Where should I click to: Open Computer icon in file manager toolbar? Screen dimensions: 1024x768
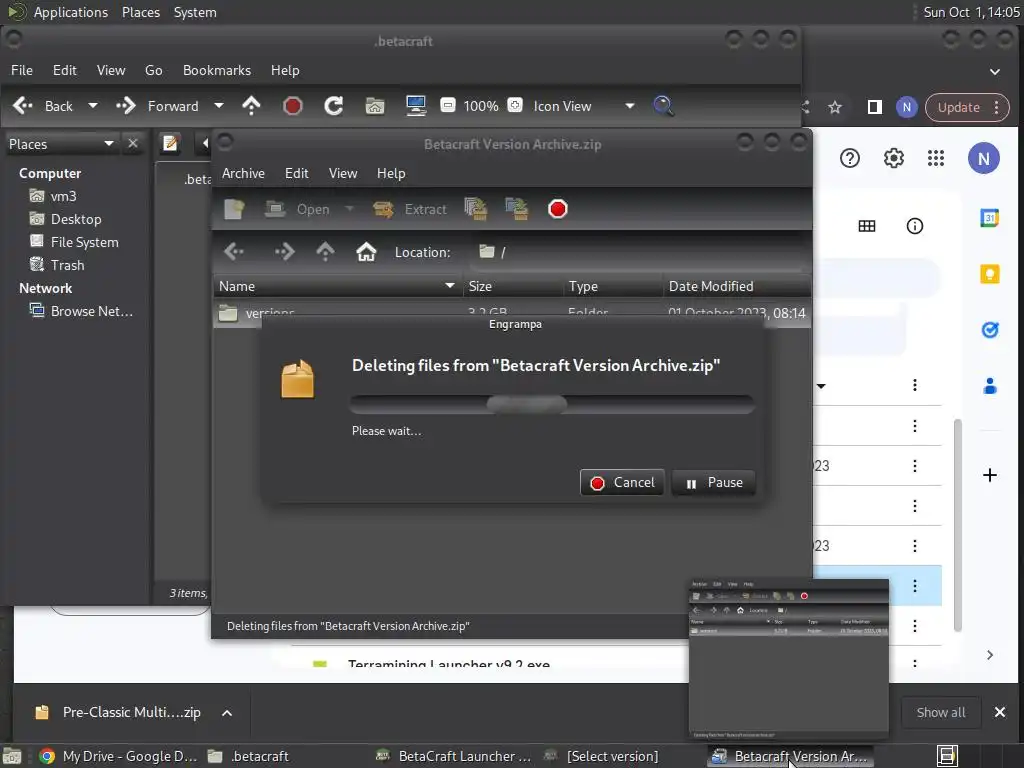pyautogui.click(x=416, y=106)
